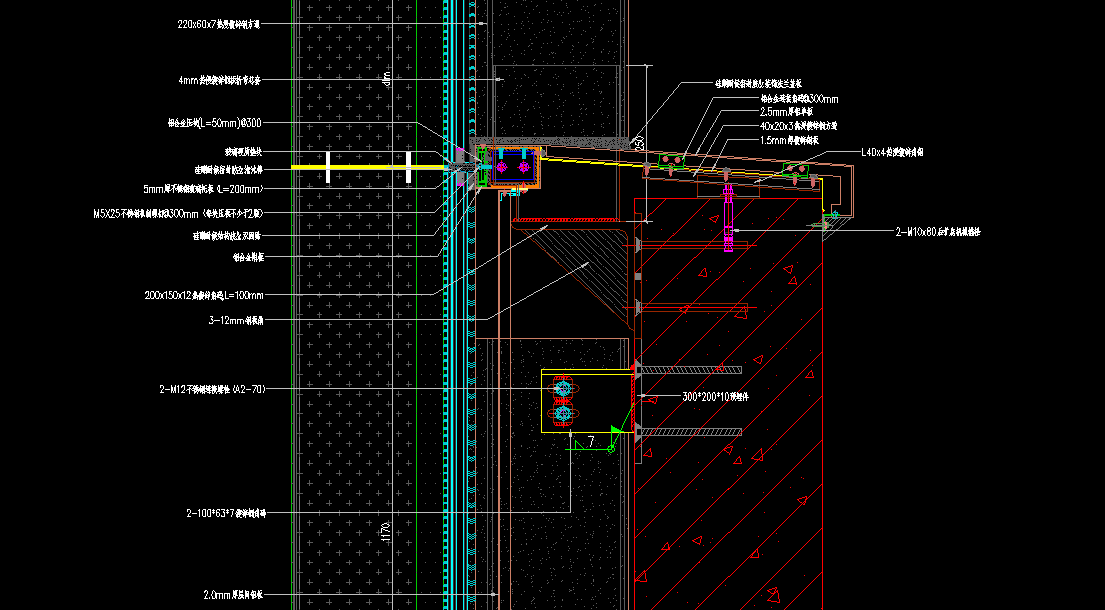The image size is (1105, 610).
Task: Select the 1.5mm annotation label
Action: [795, 140]
